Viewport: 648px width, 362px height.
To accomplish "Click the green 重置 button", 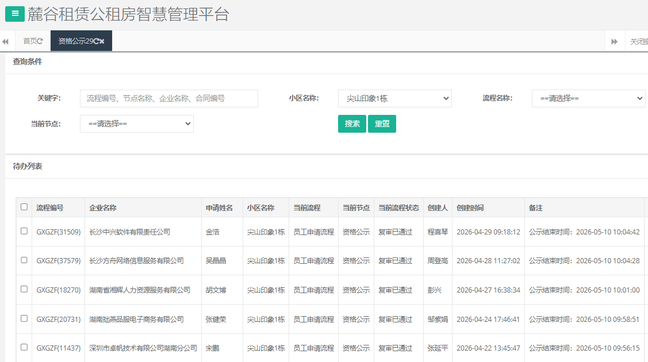I will tap(382, 124).
